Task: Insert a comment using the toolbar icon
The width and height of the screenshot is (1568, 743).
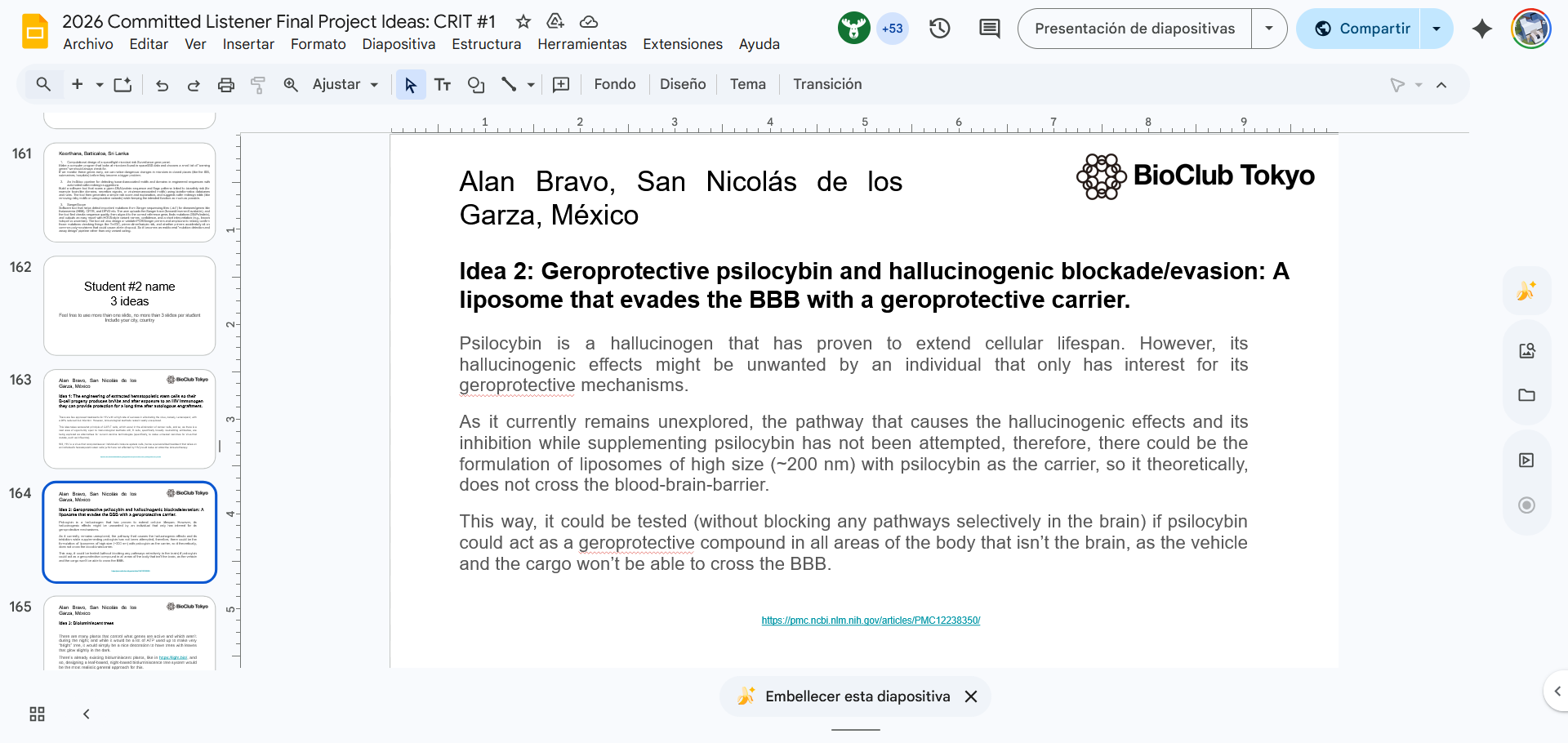Action: pyautogui.click(x=561, y=84)
